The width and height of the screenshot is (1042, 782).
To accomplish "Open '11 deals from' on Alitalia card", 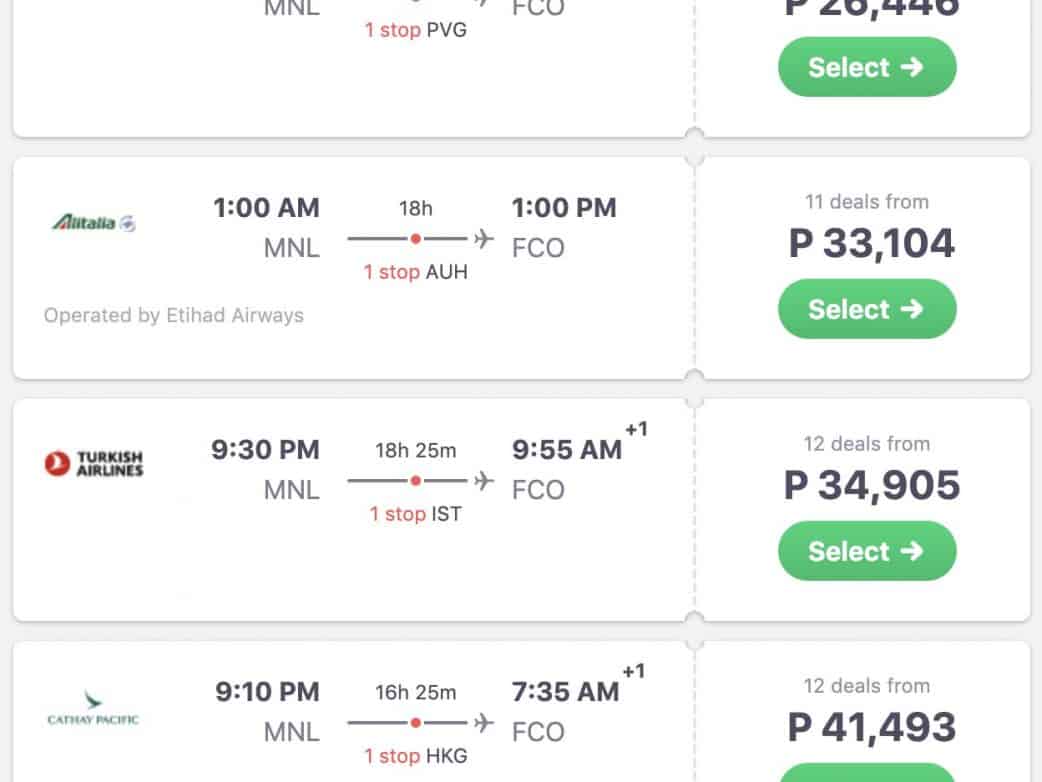I will pos(866,202).
